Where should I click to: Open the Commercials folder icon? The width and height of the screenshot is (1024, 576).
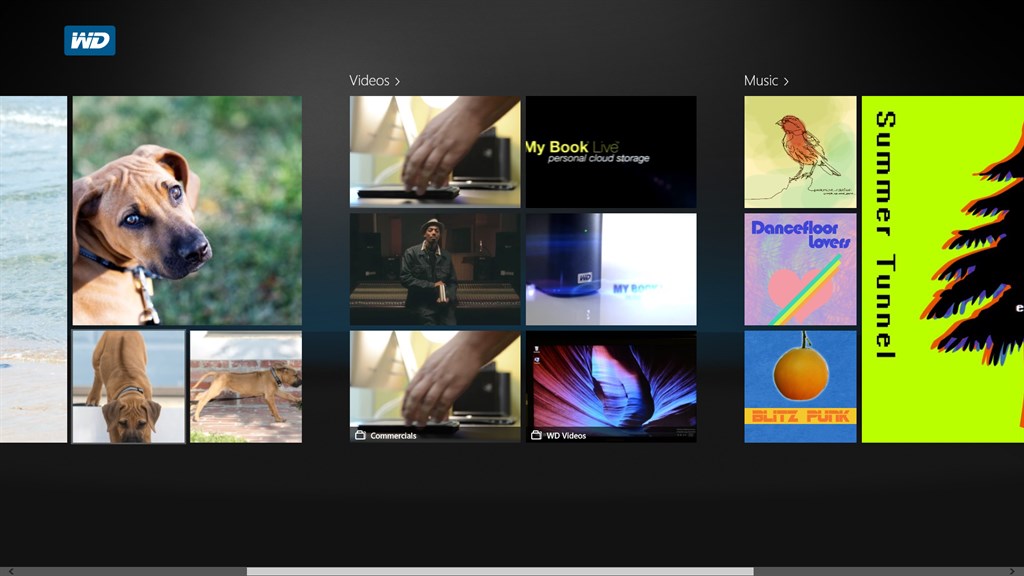click(360, 435)
